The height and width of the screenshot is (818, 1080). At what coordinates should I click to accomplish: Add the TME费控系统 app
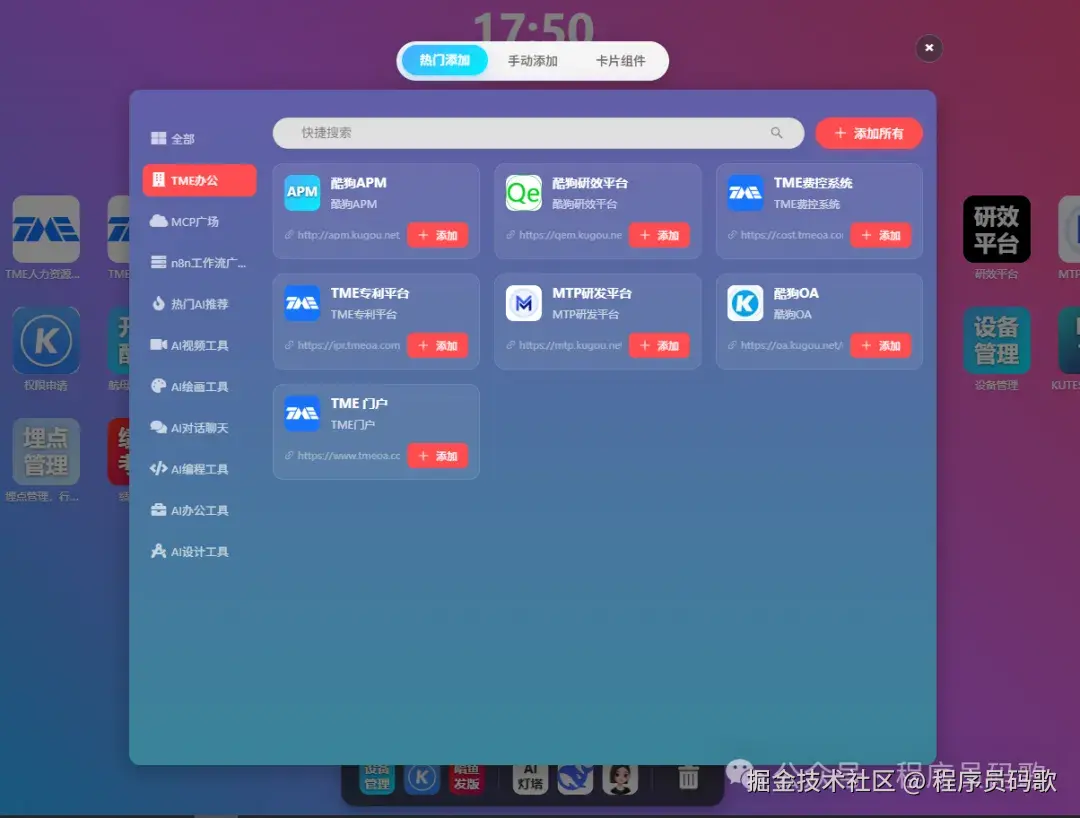point(880,235)
